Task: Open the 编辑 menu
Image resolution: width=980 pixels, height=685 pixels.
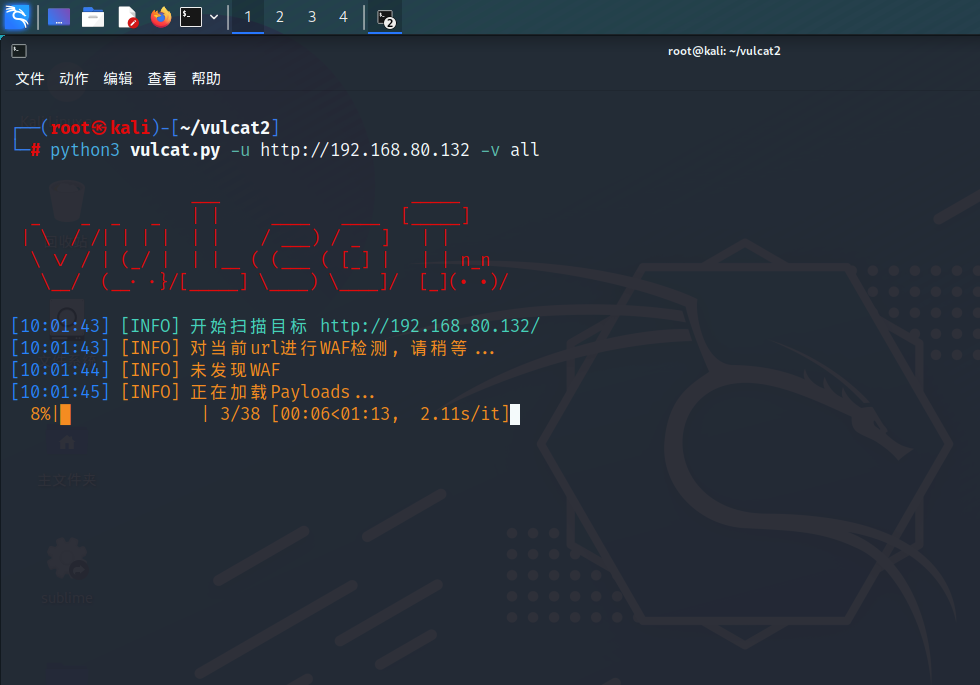Action: pos(118,79)
